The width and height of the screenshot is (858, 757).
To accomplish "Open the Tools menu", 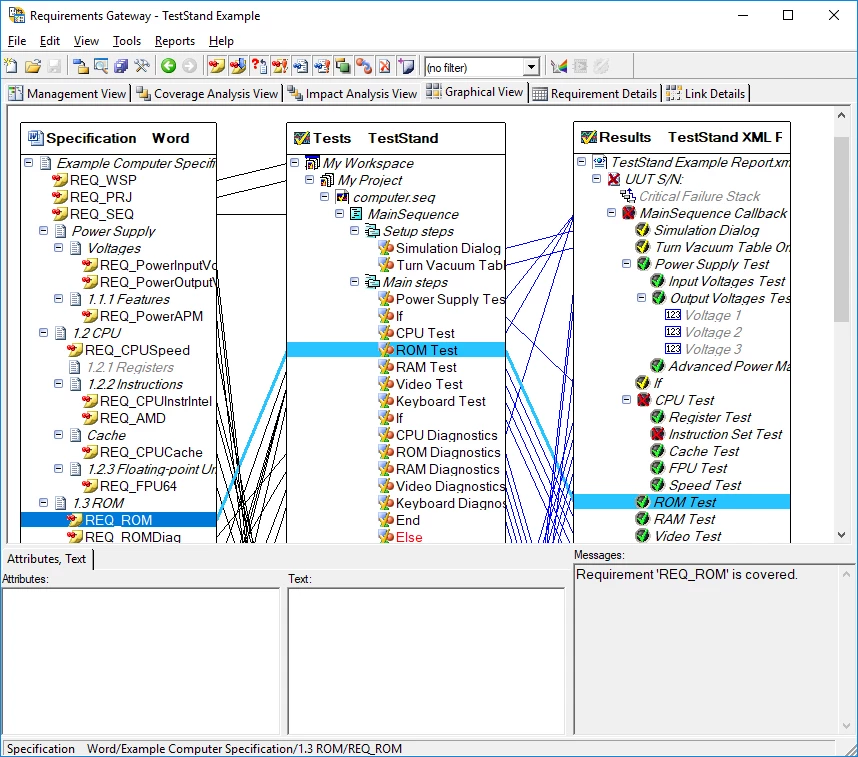I will click(x=127, y=41).
